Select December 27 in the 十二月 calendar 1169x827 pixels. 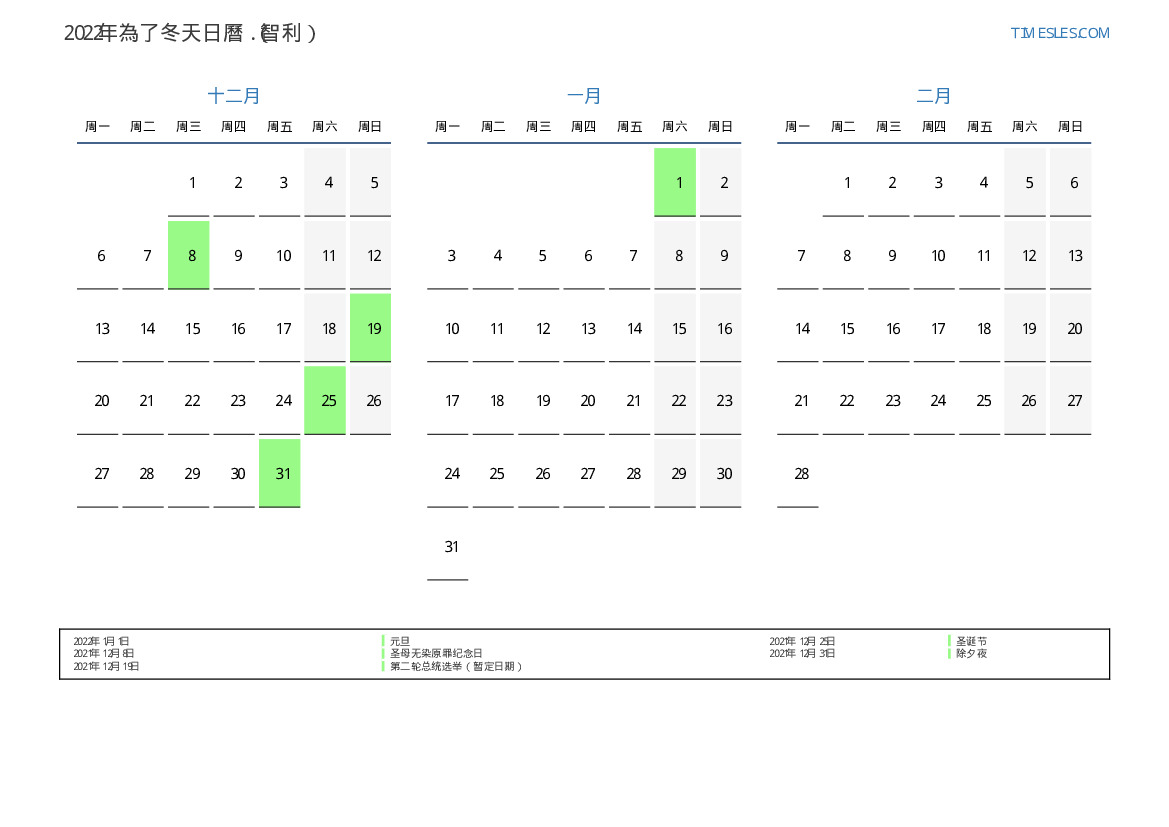[98, 474]
